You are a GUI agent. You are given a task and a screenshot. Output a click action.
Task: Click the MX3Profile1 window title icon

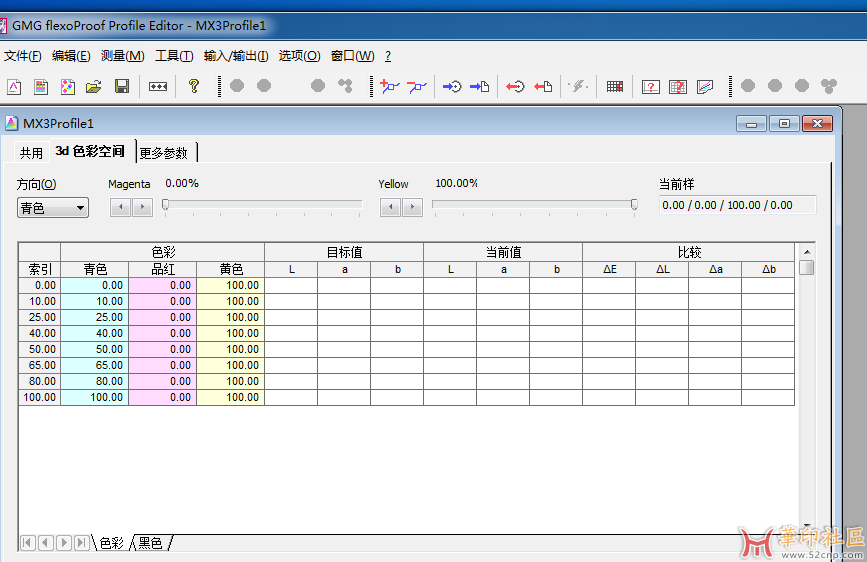click(x=12, y=123)
